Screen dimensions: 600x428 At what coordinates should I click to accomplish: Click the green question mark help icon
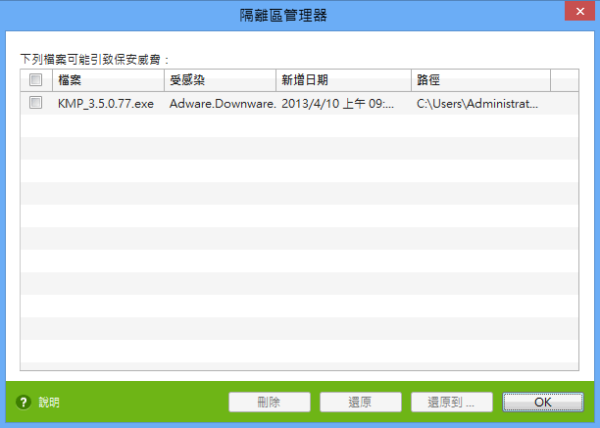tap(23, 402)
